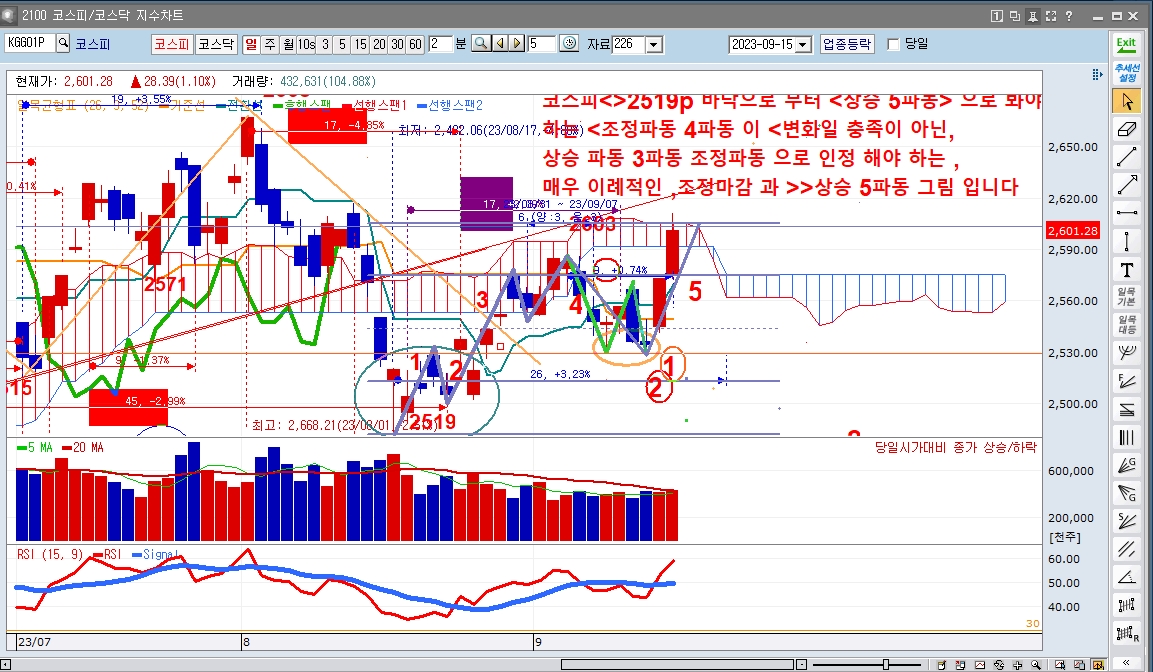Select the arrow line drawing tool
Screen dimensions: 1153x672
tap(1127, 184)
